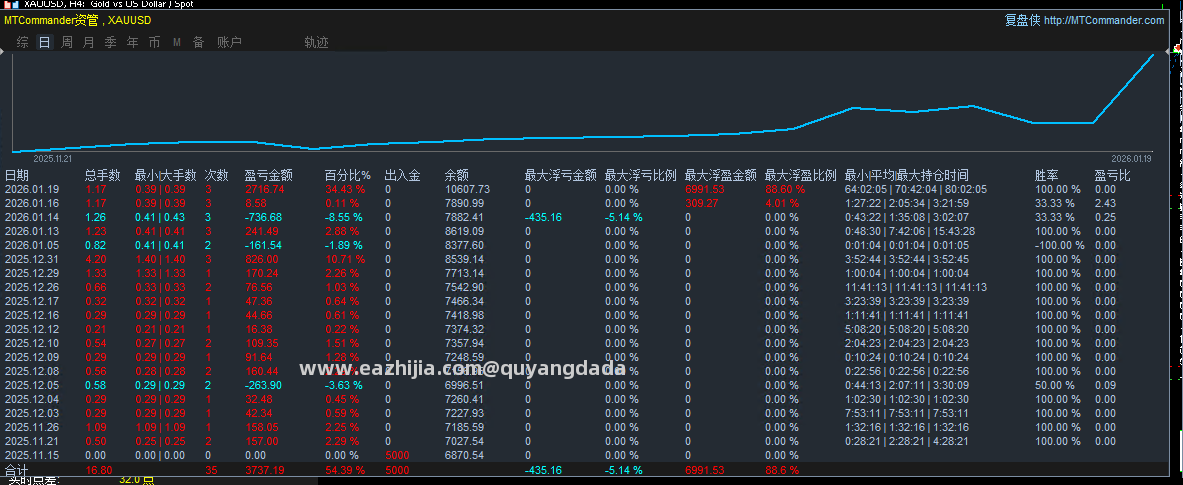Image resolution: width=1183 pixels, height=485 pixels.
Task: Click the 最小|大手数 column header
Action: pos(165,175)
